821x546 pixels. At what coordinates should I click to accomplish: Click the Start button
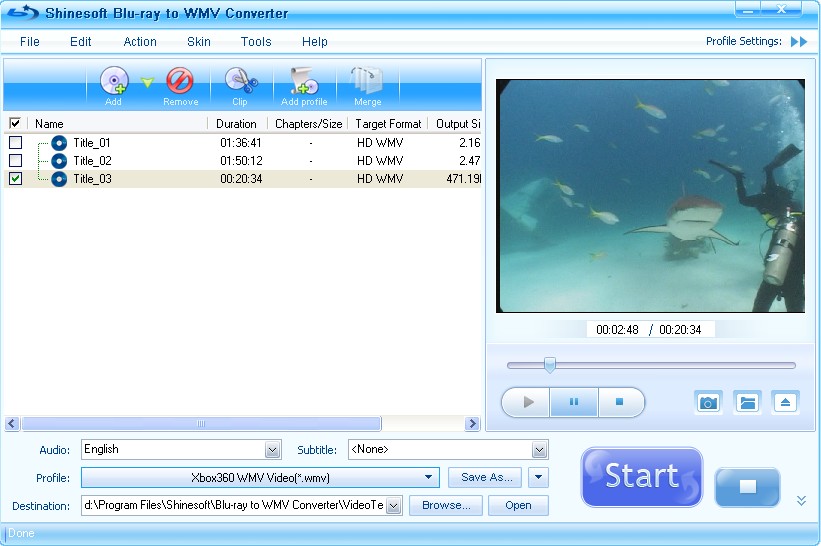point(641,476)
